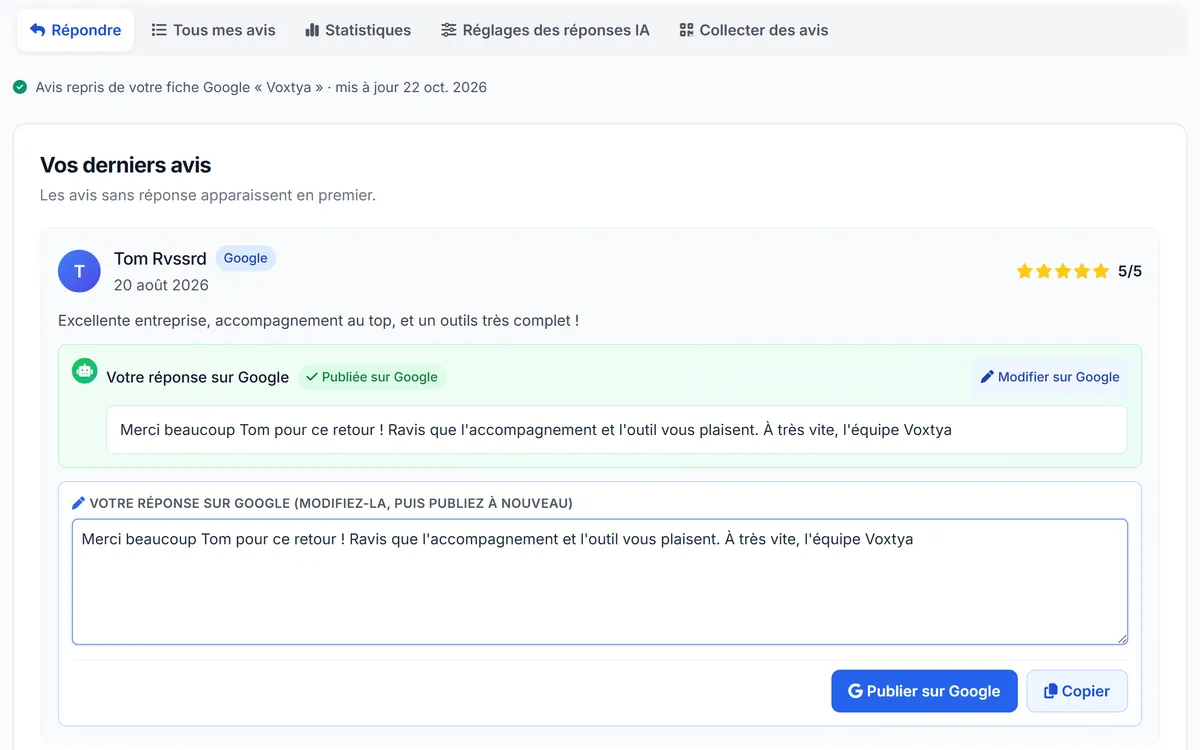
Task: Click the pencil icon beside Votre réponse label
Action: [79, 503]
